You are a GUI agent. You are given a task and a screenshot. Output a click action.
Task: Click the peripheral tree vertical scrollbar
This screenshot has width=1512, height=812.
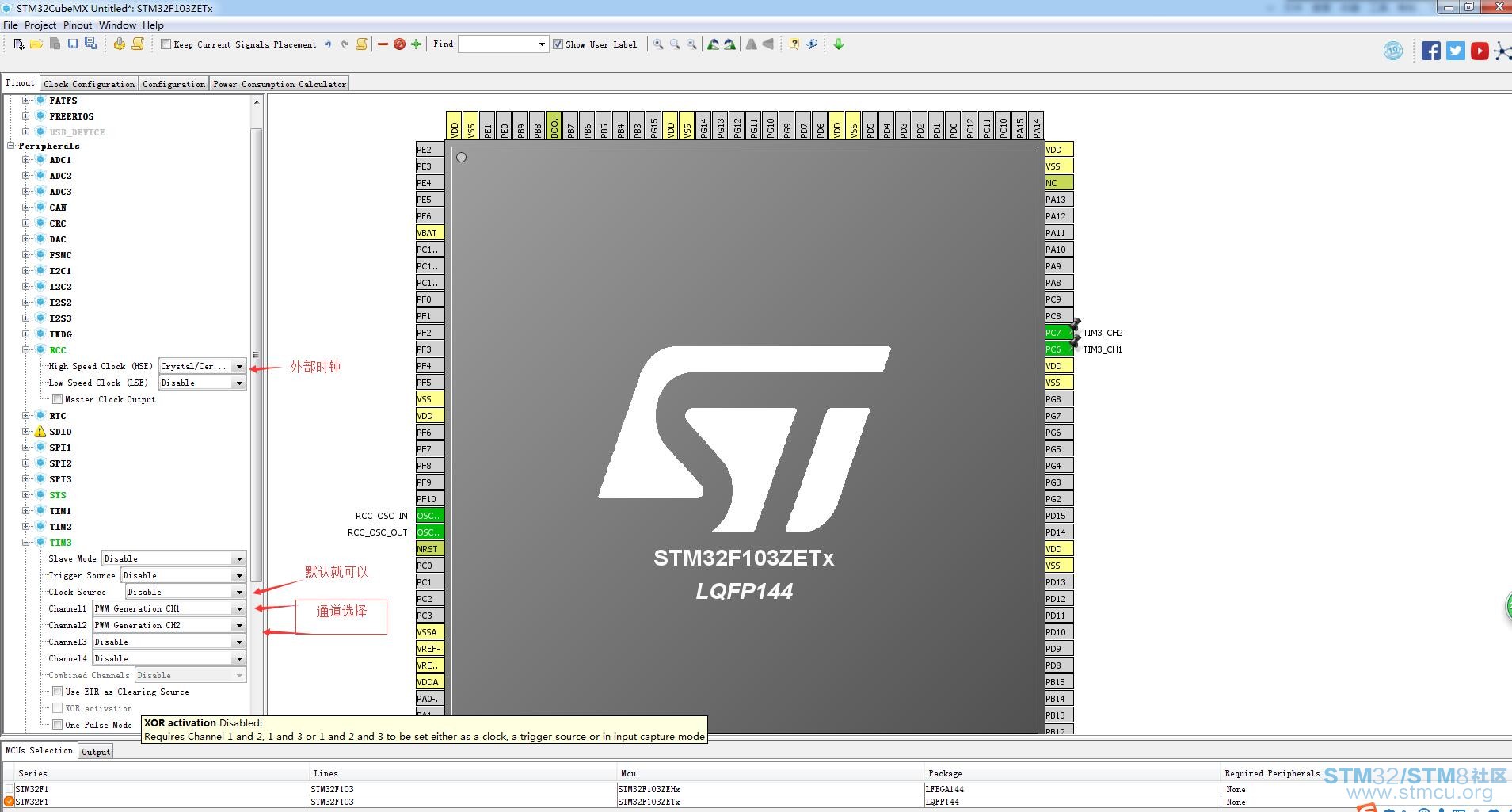[x=256, y=356]
